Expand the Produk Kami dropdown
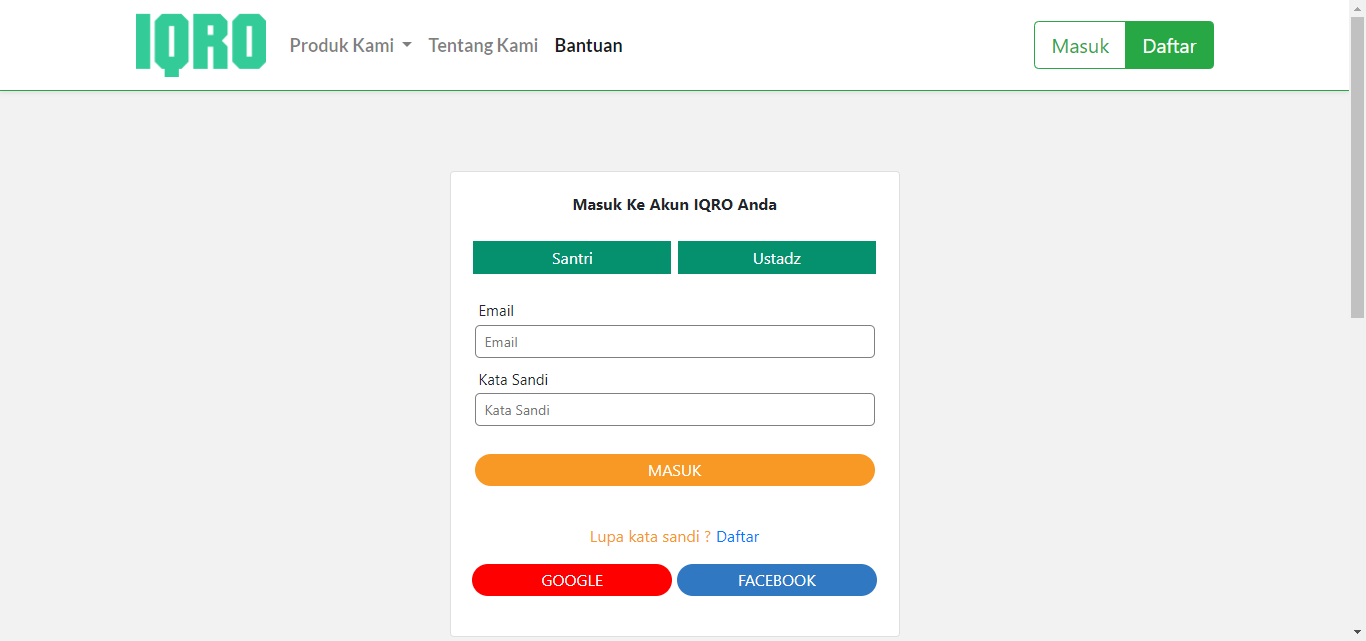 350,46
